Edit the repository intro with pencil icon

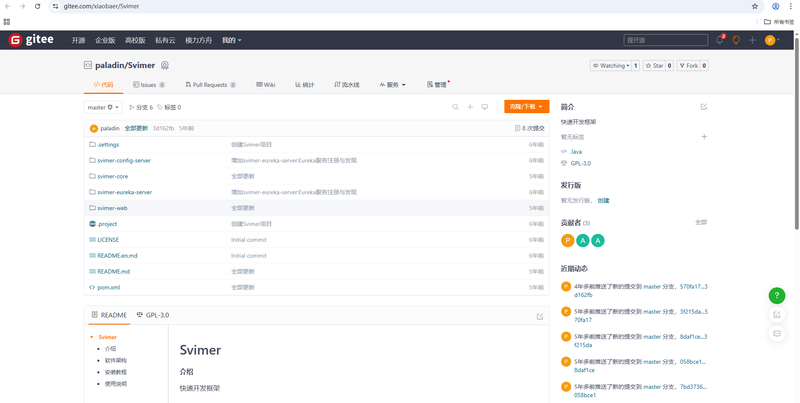(x=704, y=107)
